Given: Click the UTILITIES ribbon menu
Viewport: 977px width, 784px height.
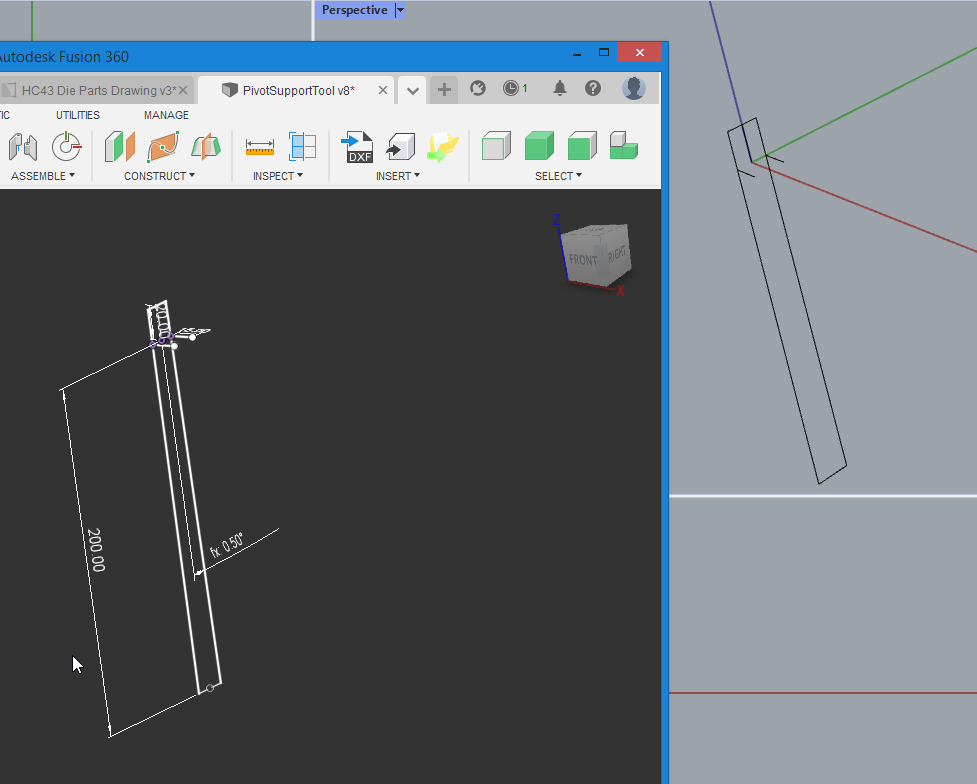Looking at the screenshot, I should [77, 114].
